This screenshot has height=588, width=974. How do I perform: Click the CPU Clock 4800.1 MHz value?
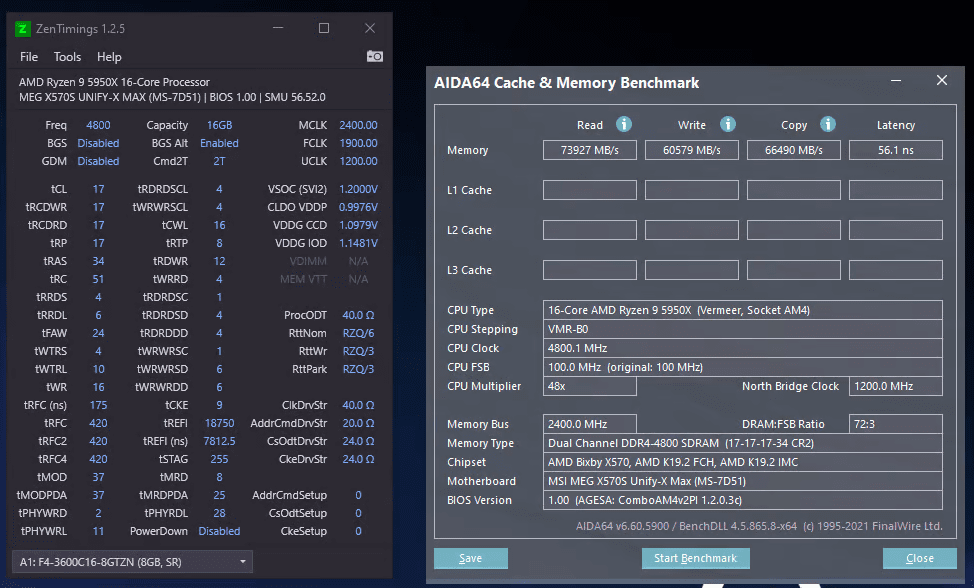(742, 348)
